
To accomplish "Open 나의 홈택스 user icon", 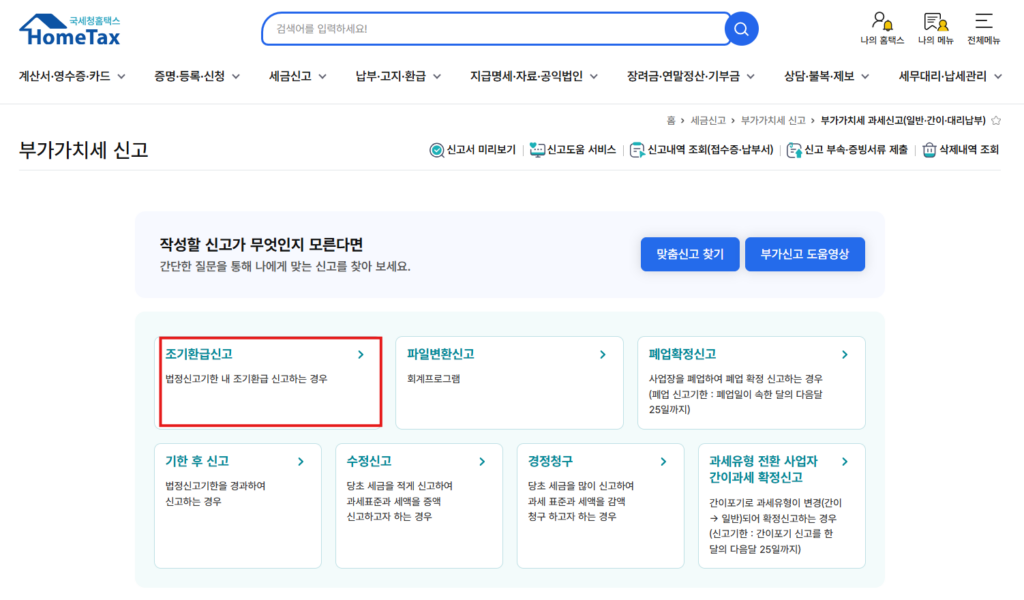I will [x=881, y=22].
